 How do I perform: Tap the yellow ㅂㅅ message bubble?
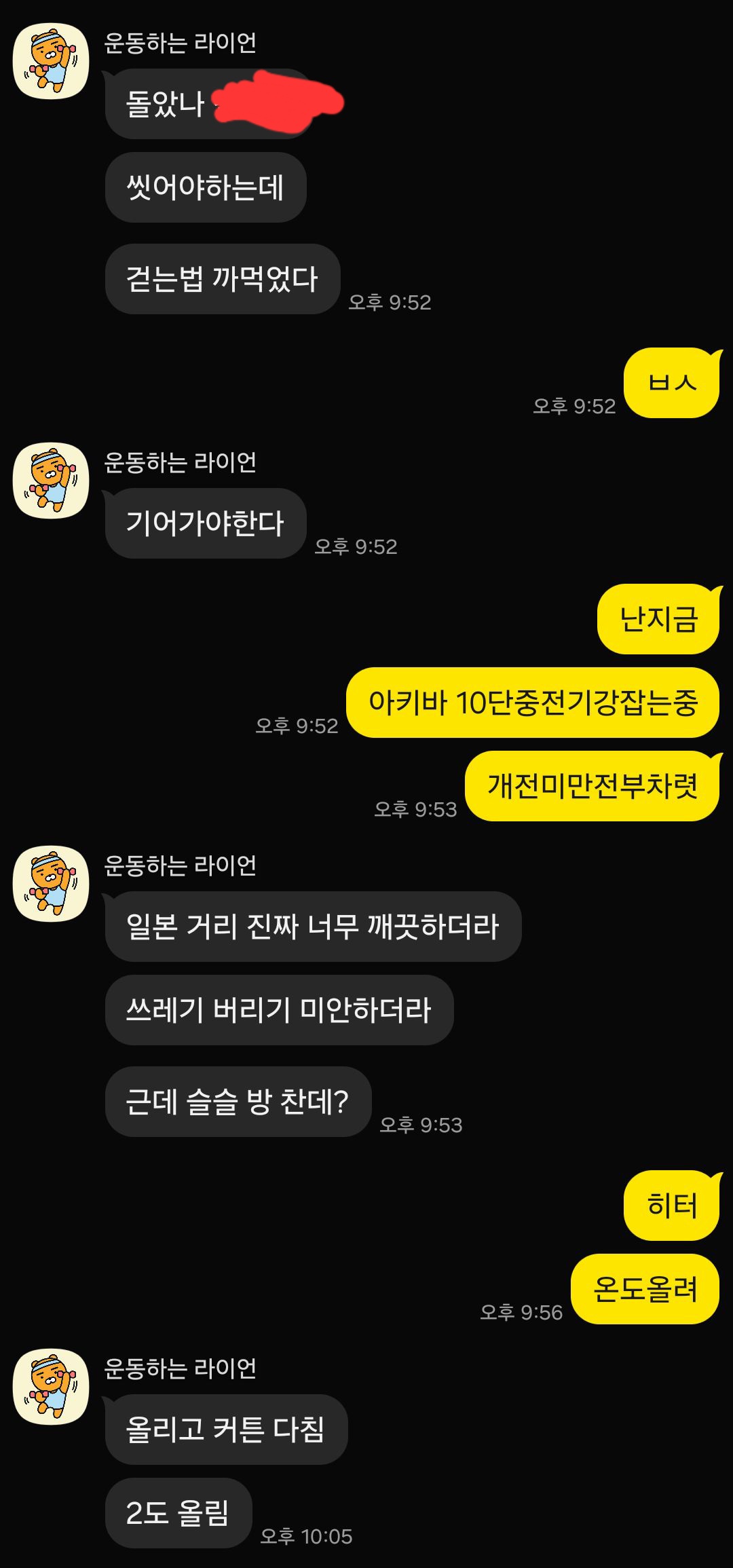[x=672, y=383]
